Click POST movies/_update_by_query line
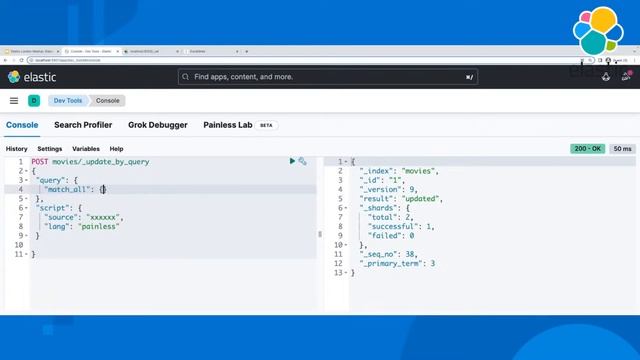The image size is (640, 360). [x=91, y=162]
